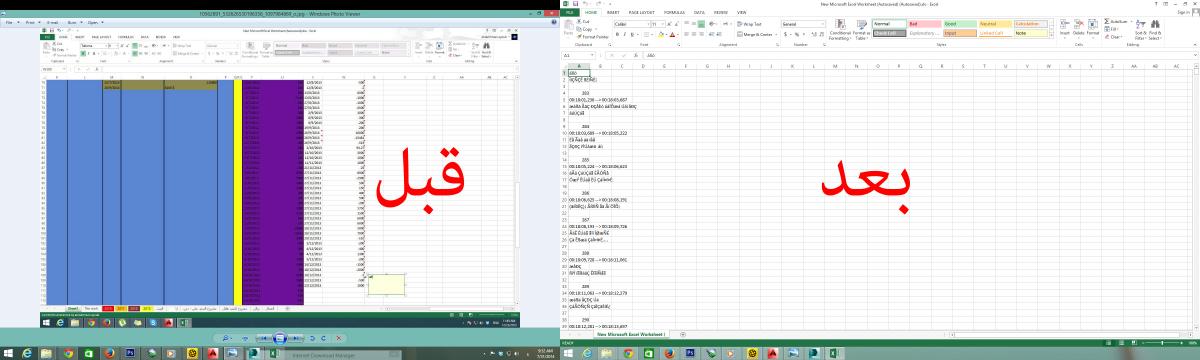Open the Print menu in Photo Viewer

click(32, 21)
